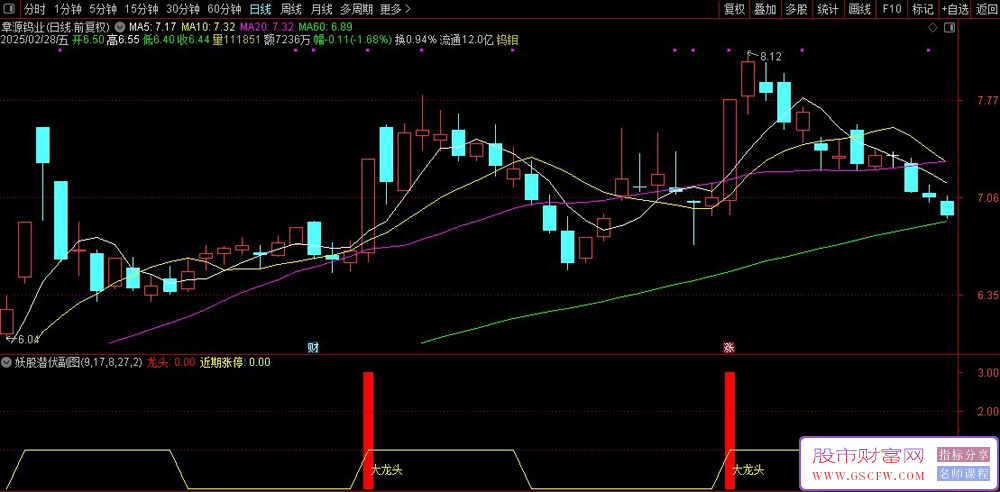1000x492 pixels.
Task: Click the red 涨 marker on chart
Action: 729,348
